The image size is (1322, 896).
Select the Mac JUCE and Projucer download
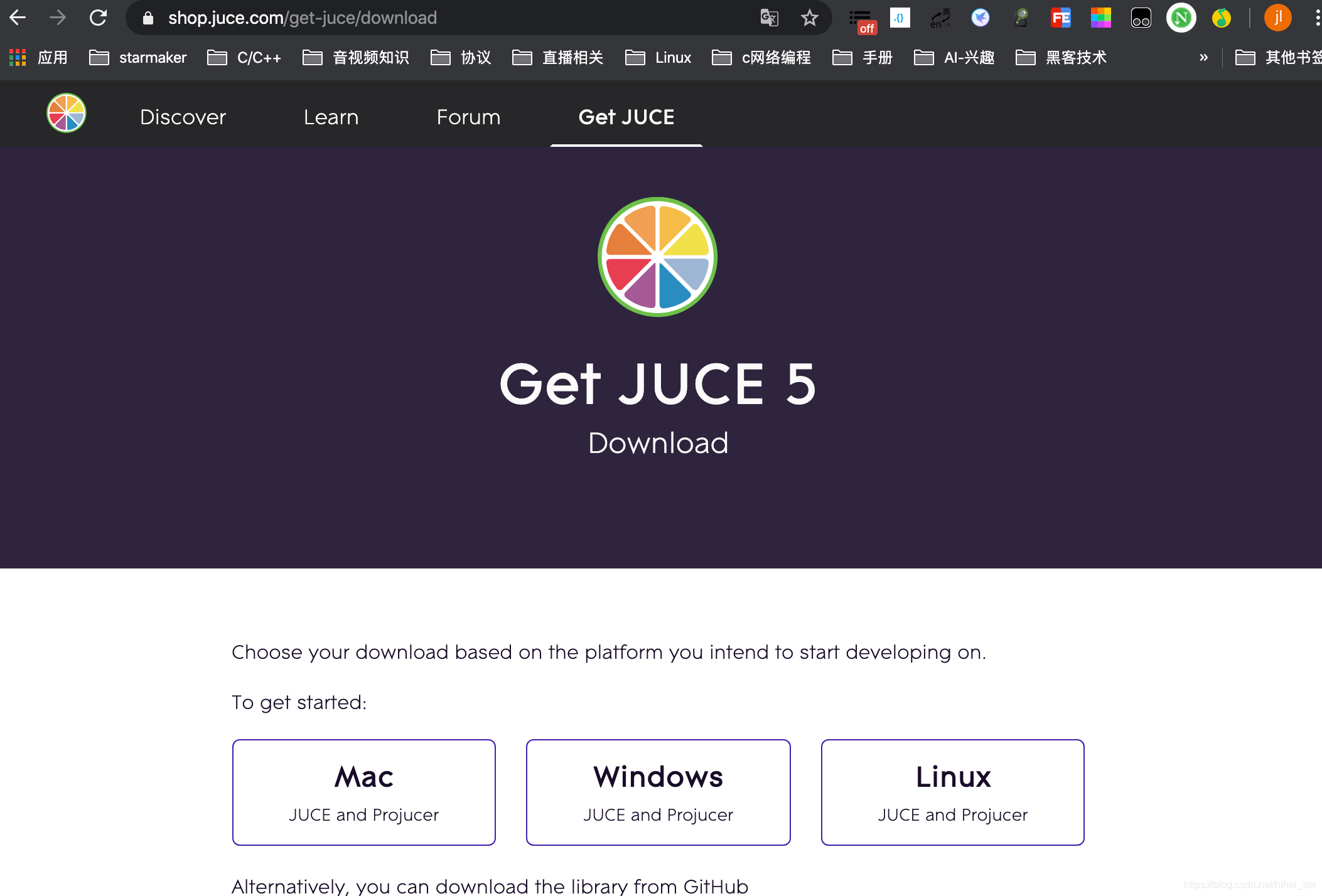pyautogui.click(x=364, y=792)
